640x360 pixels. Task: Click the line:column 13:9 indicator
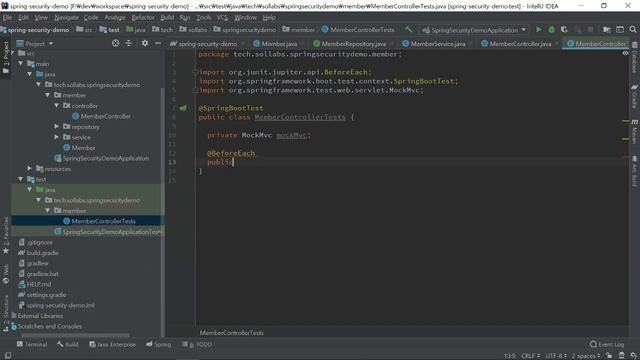click(509, 356)
